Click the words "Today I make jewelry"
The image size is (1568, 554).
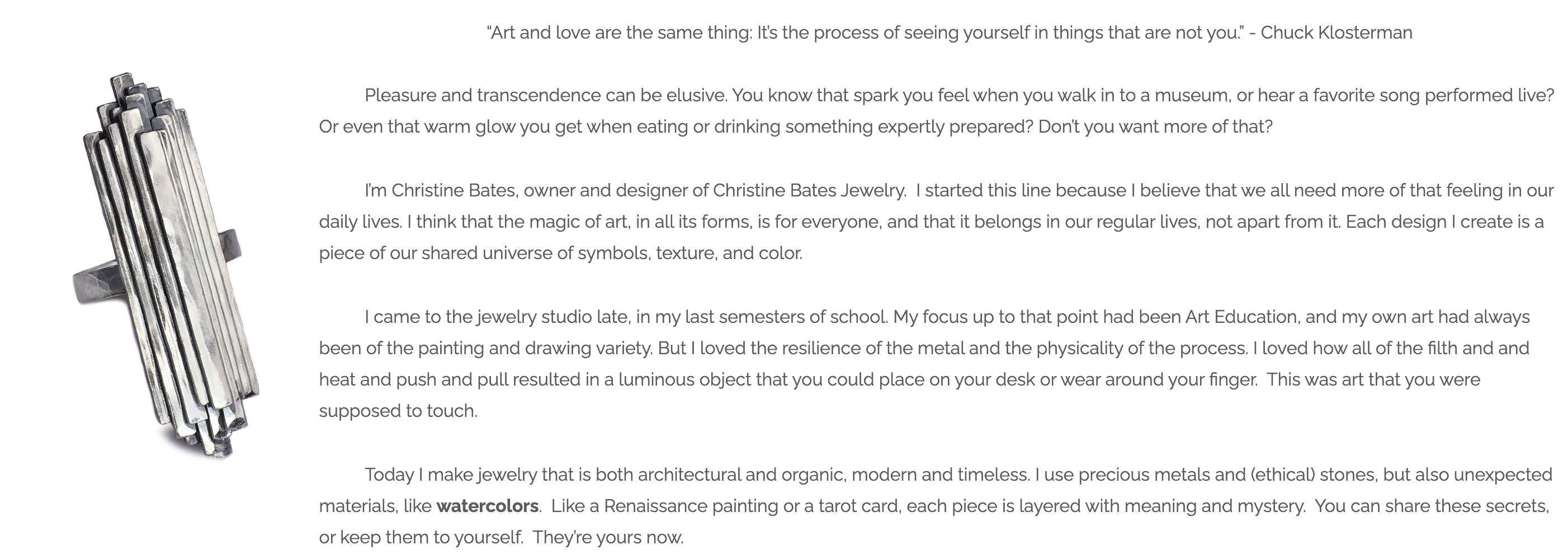click(451, 475)
